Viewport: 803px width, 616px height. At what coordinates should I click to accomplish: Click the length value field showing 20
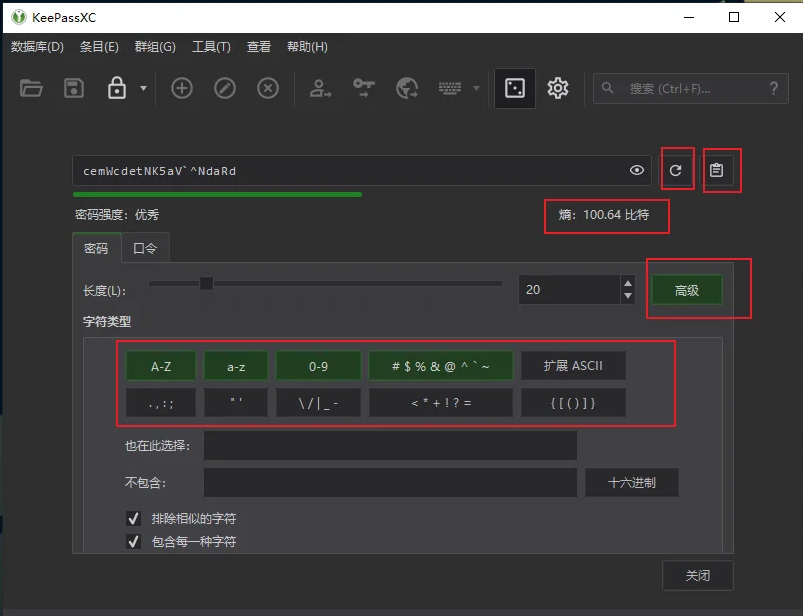[569, 290]
